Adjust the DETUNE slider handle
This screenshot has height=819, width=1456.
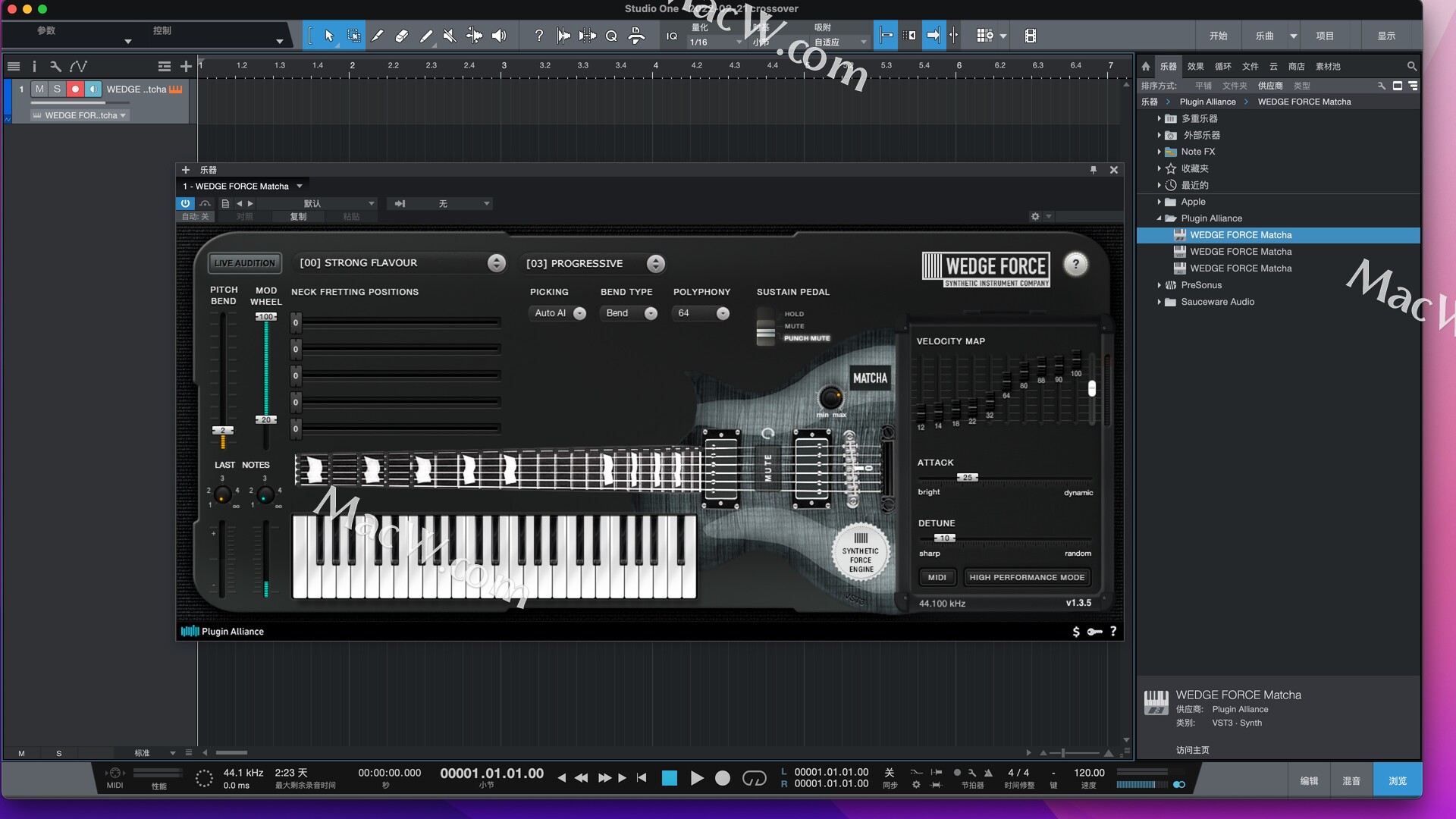pyautogui.click(x=945, y=538)
